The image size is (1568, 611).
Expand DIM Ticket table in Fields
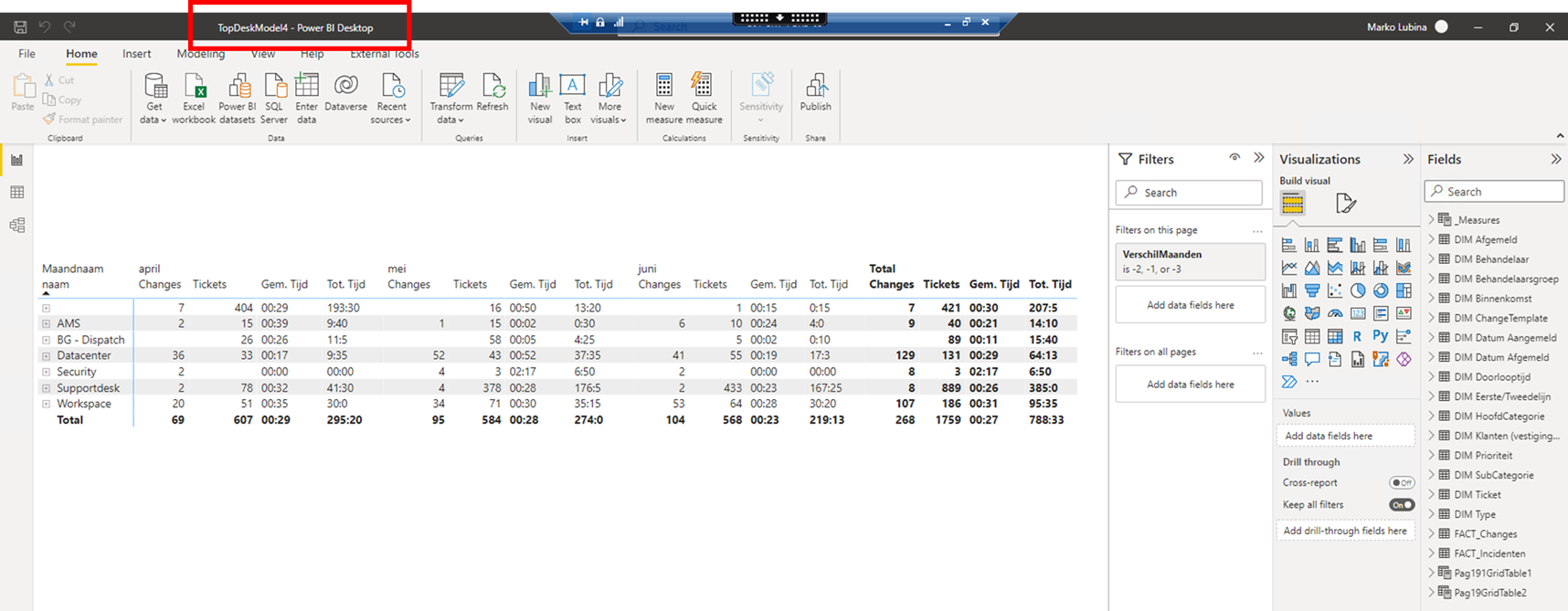click(x=1432, y=494)
